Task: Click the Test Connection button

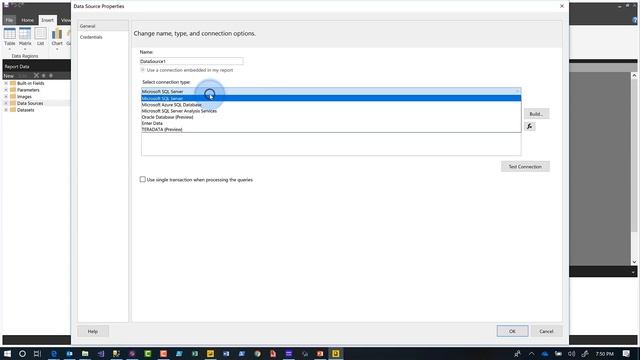Action: (x=525, y=167)
